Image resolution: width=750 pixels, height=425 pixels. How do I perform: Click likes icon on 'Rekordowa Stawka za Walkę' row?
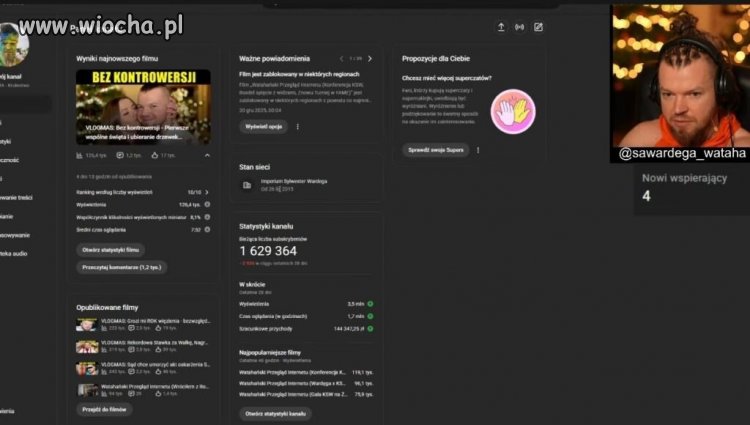tap(158, 349)
